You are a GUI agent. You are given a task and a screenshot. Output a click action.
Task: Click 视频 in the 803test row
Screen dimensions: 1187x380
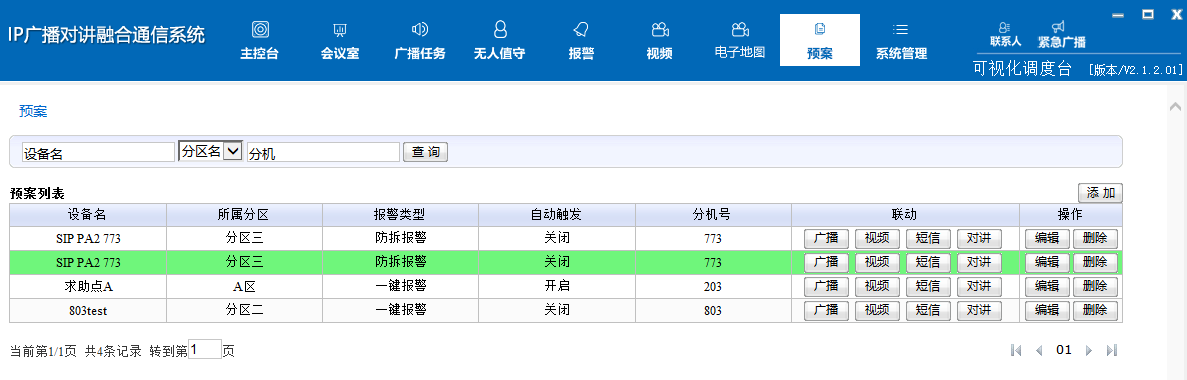pos(877,310)
